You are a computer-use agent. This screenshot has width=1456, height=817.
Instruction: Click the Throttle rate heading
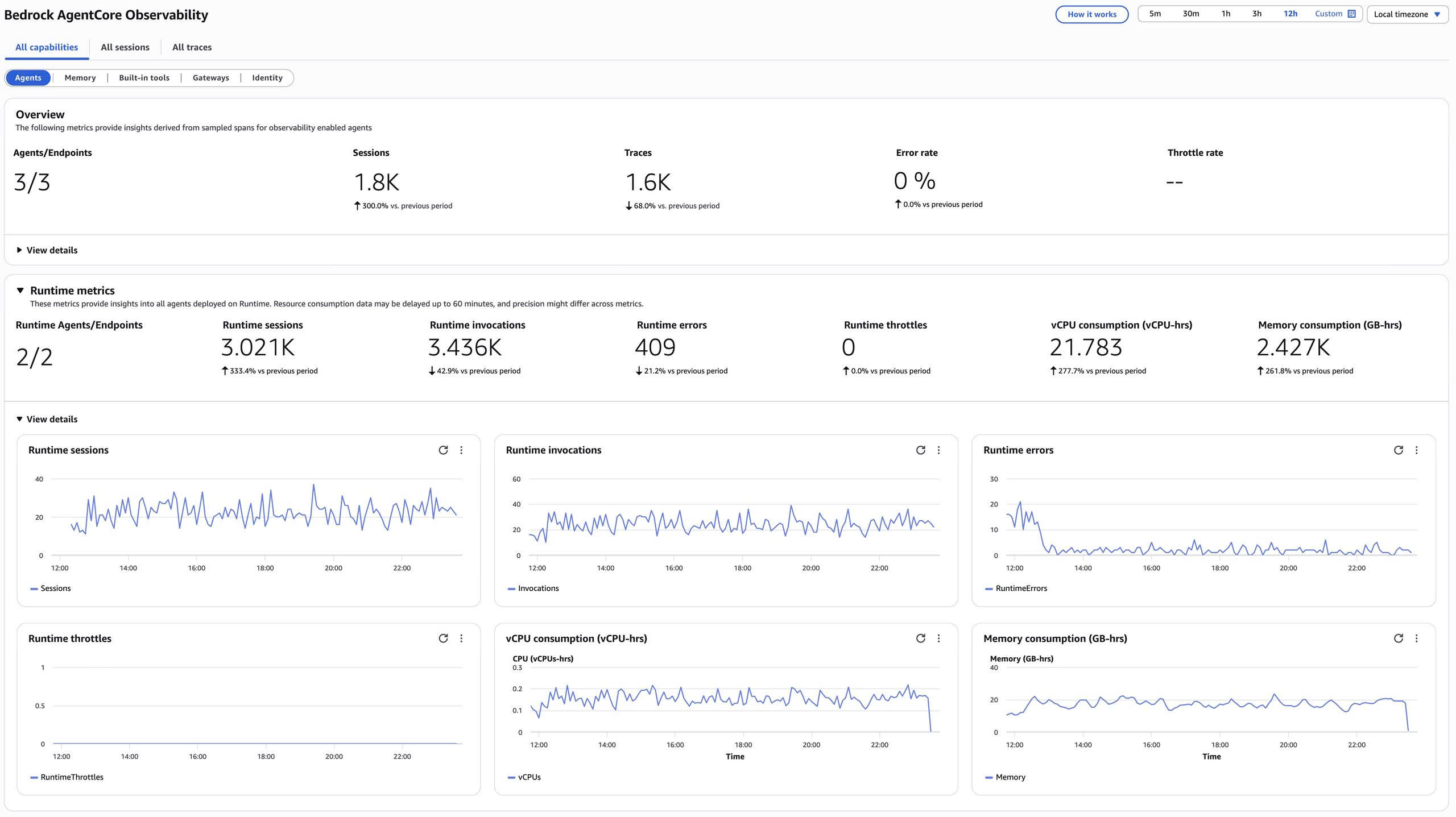[x=1195, y=153]
